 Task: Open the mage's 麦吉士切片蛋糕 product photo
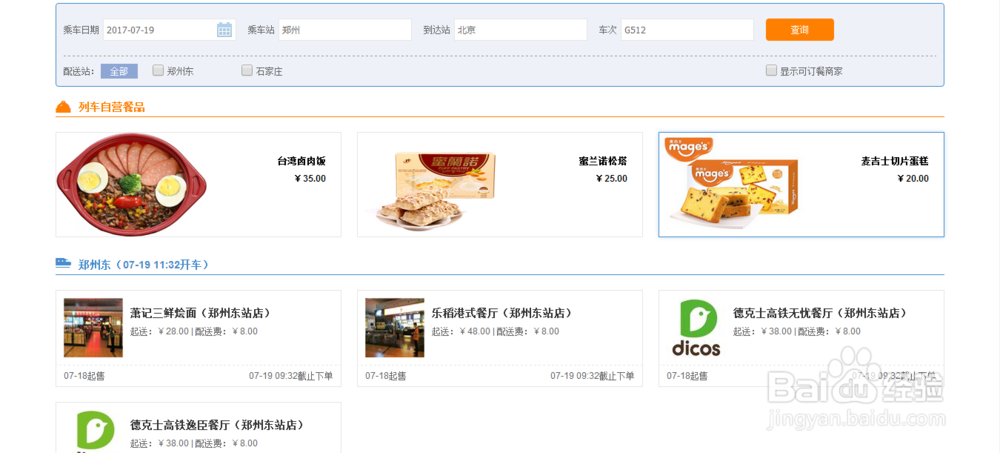[730, 181]
